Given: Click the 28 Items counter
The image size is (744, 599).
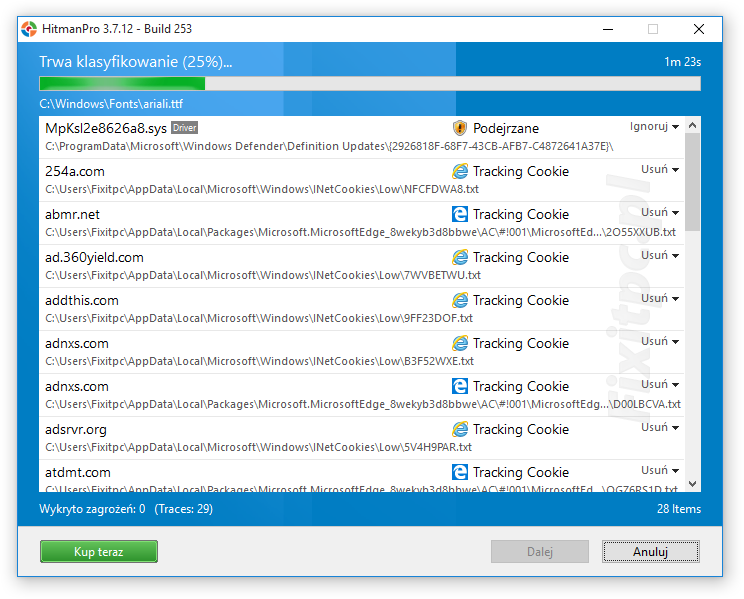Looking at the screenshot, I should coord(679,509).
